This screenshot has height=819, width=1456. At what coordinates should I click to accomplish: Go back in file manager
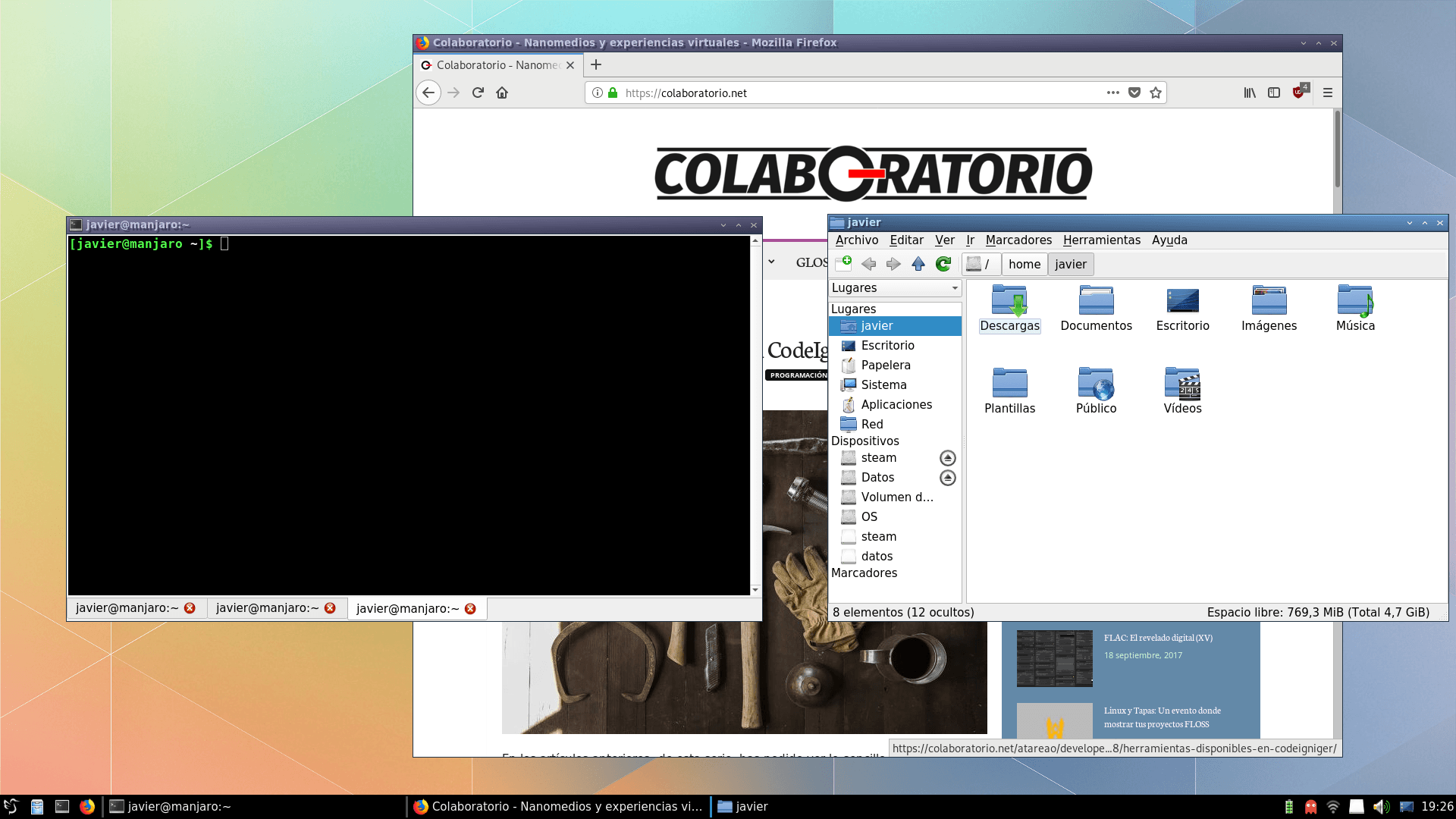click(869, 264)
